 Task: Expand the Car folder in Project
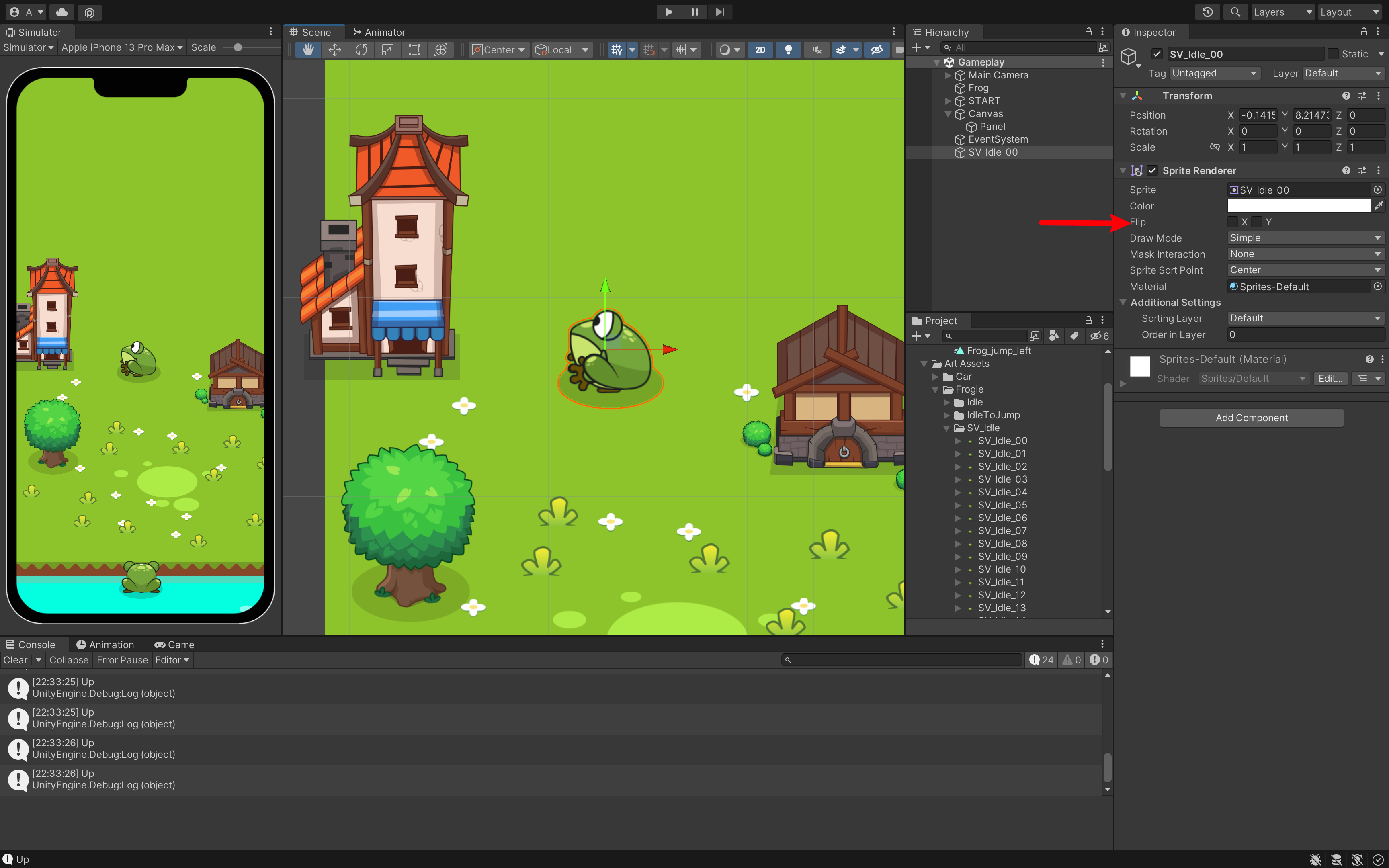pos(936,377)
